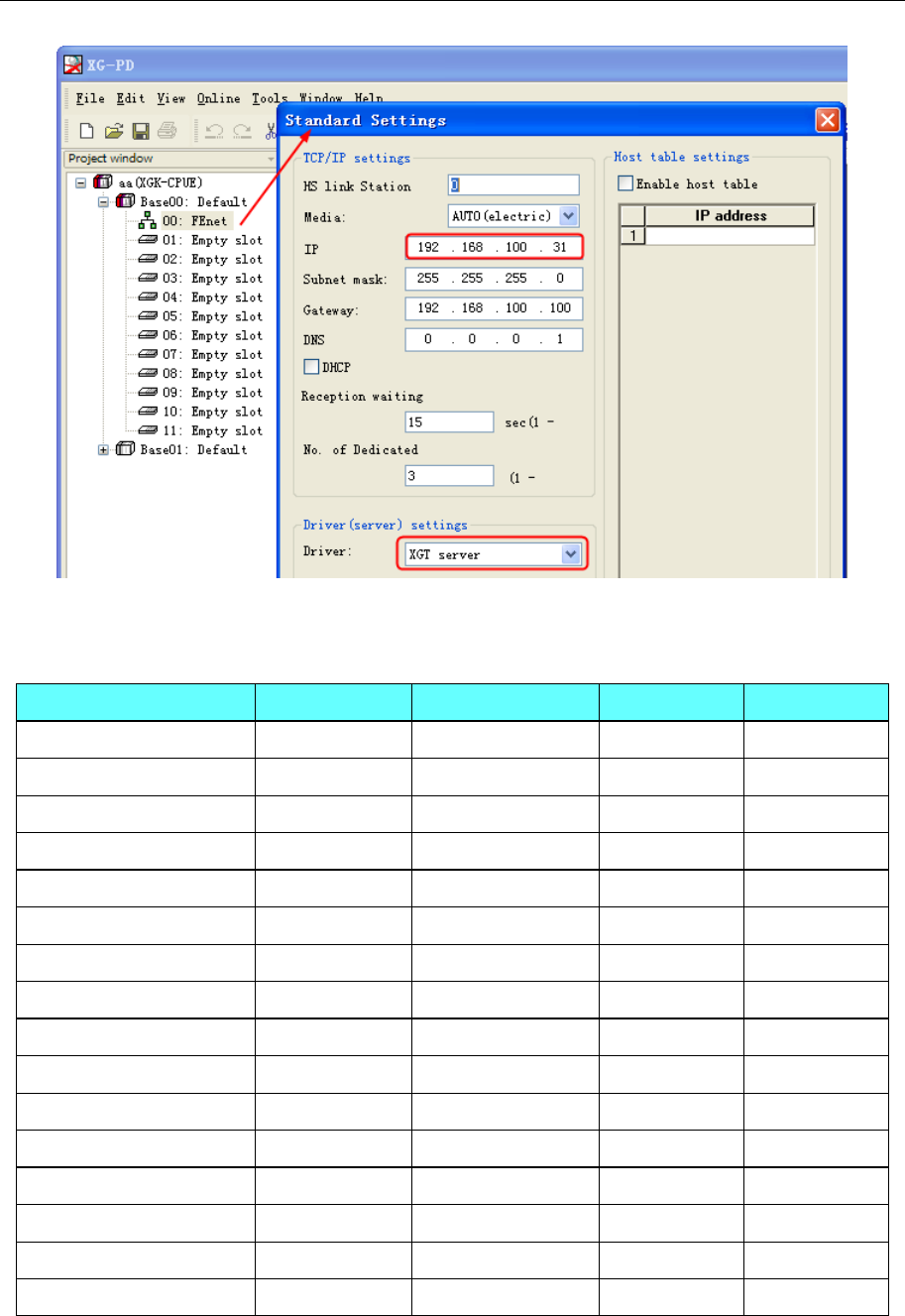Click the HS link Station field
The width and height of the screenshot is (905, 1316).
click(x=511, y=185)
